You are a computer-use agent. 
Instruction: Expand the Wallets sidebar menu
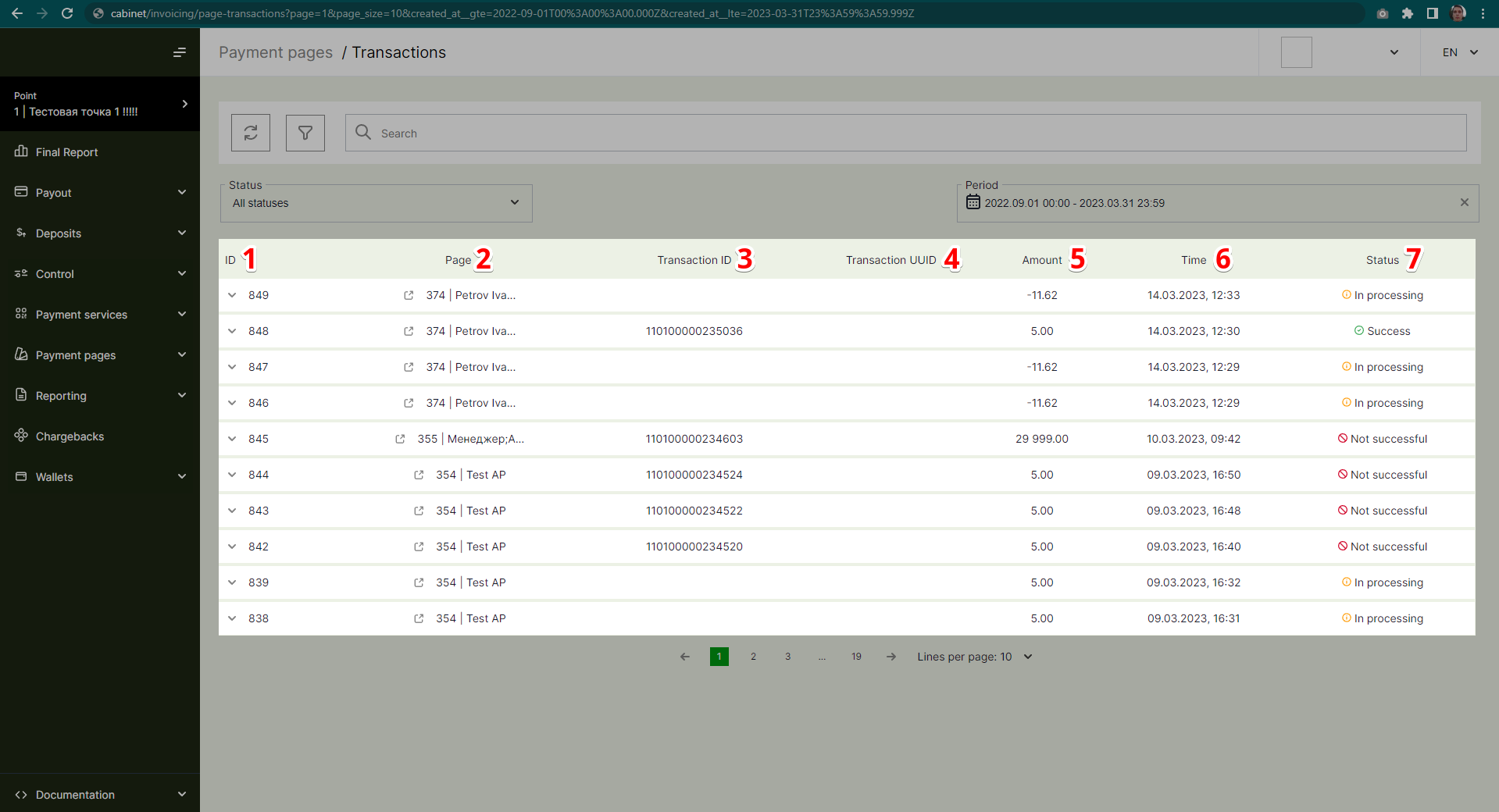pyautogui.click(x=100, y=477)
